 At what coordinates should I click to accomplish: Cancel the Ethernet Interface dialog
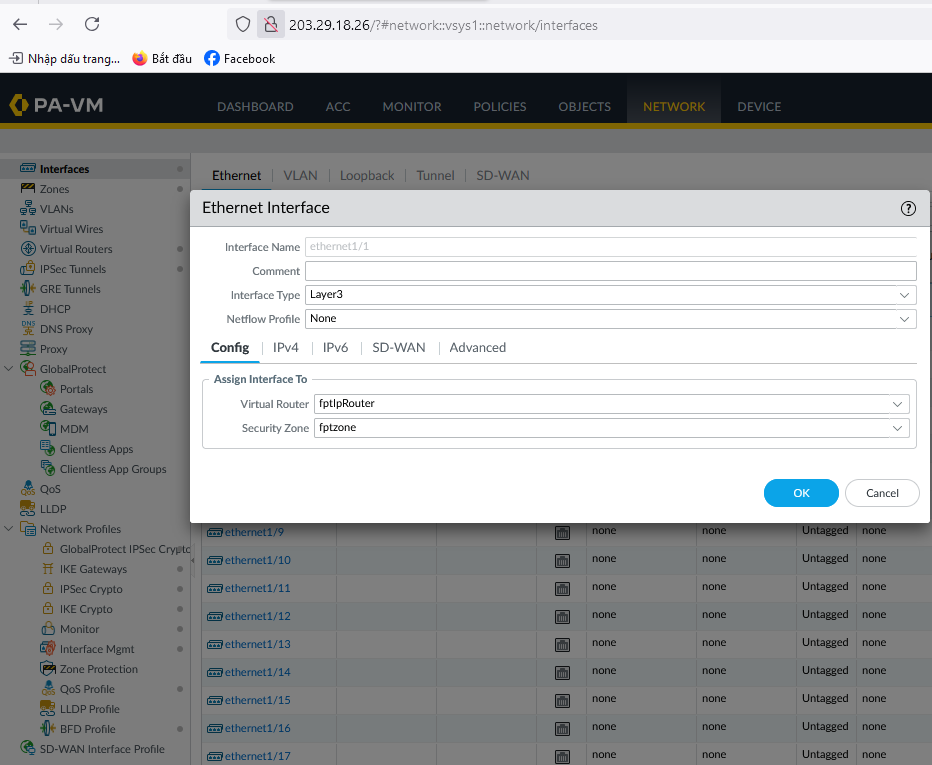(882, 493)
